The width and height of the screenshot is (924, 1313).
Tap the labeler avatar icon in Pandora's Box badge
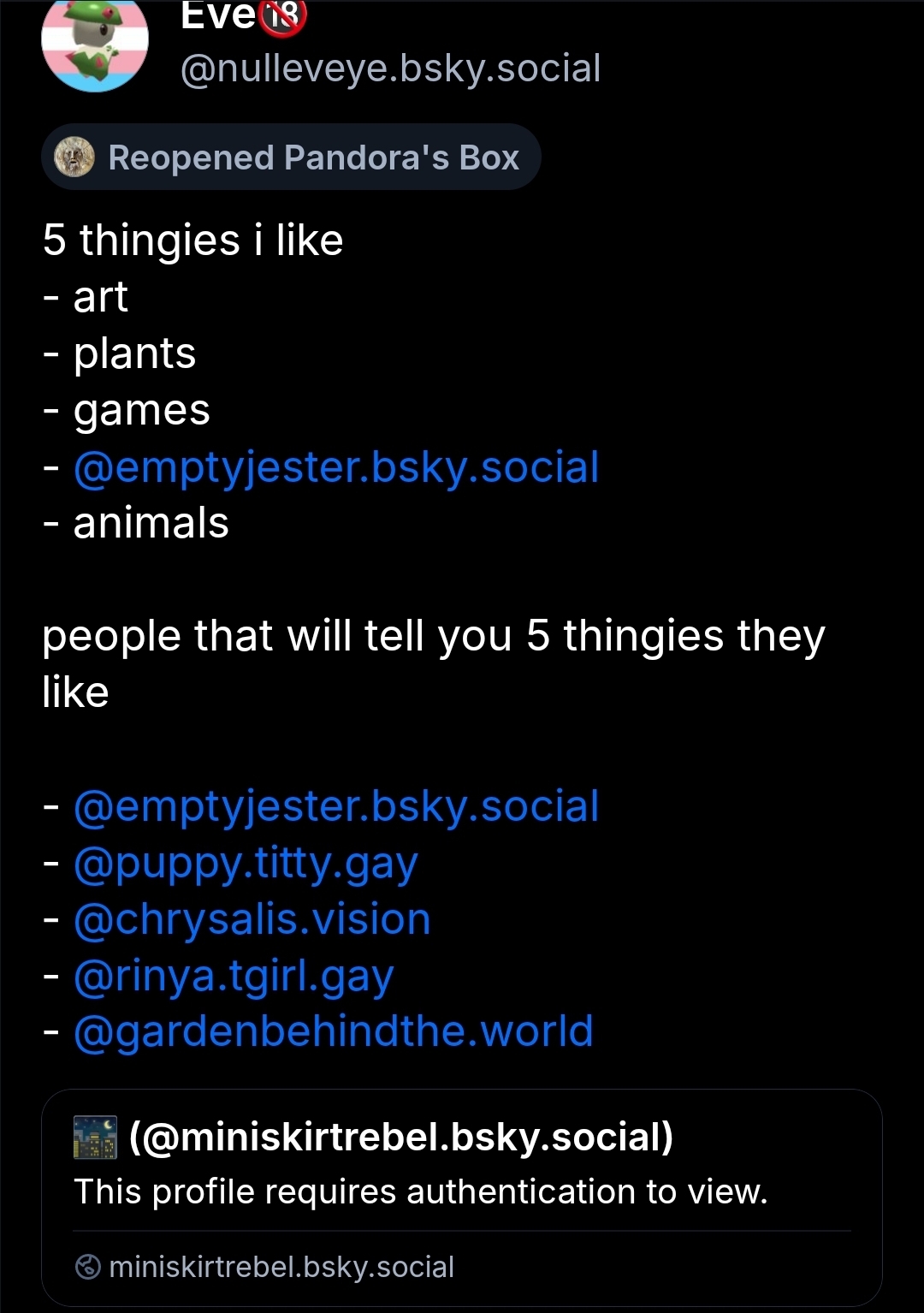[74, 157]
